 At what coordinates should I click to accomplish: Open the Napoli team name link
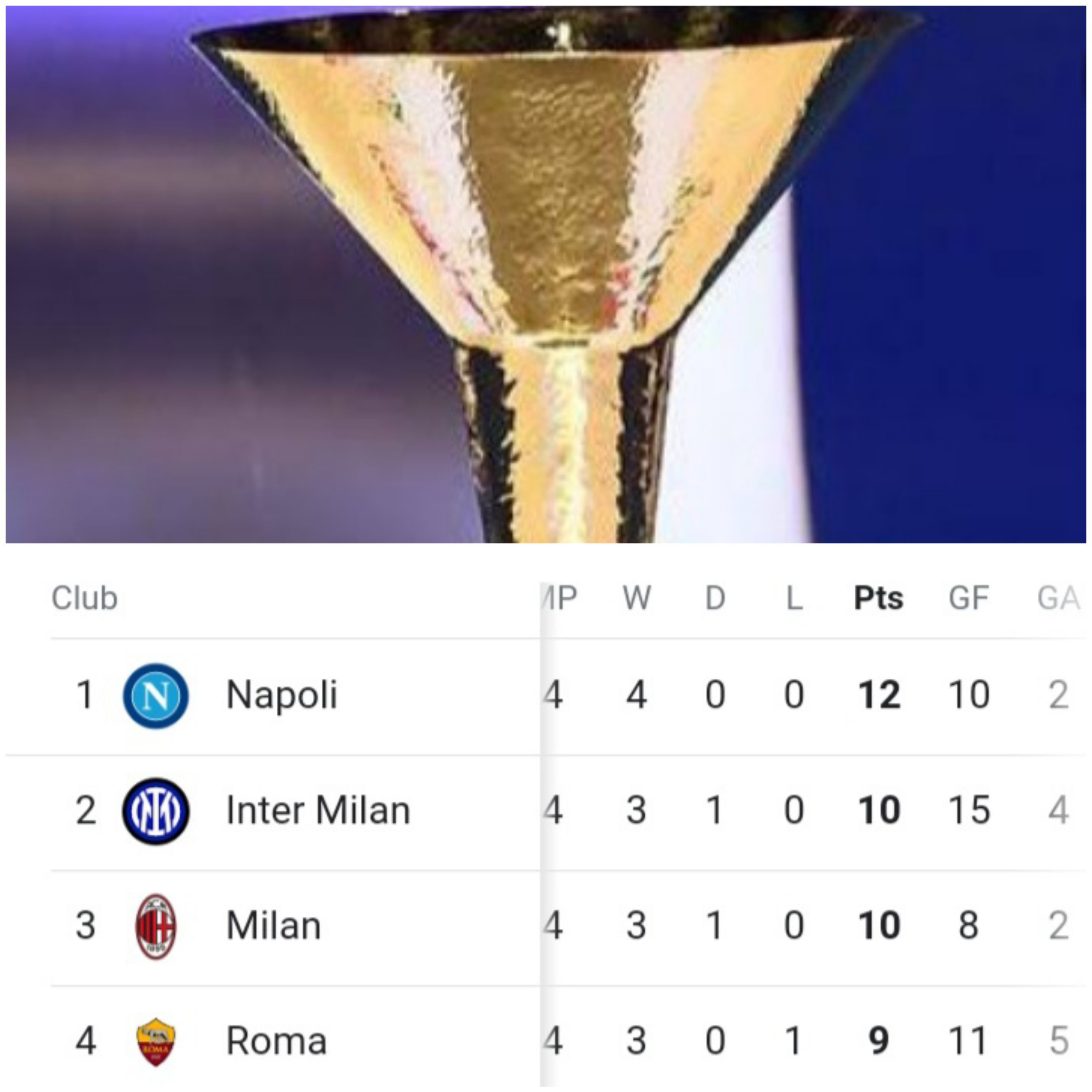[x=281, y=695]
